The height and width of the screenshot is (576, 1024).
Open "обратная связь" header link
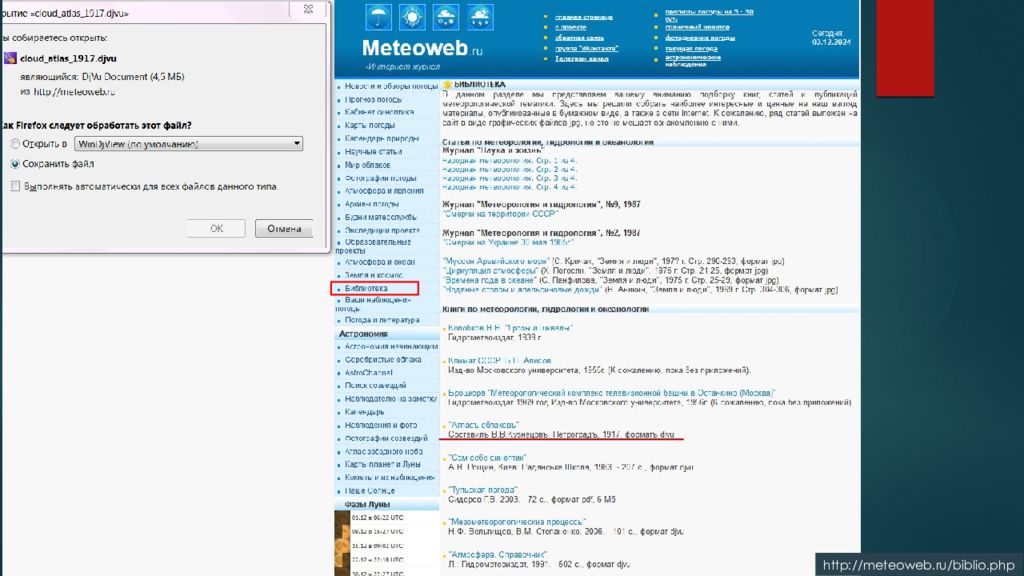click(x=579, y=38)
